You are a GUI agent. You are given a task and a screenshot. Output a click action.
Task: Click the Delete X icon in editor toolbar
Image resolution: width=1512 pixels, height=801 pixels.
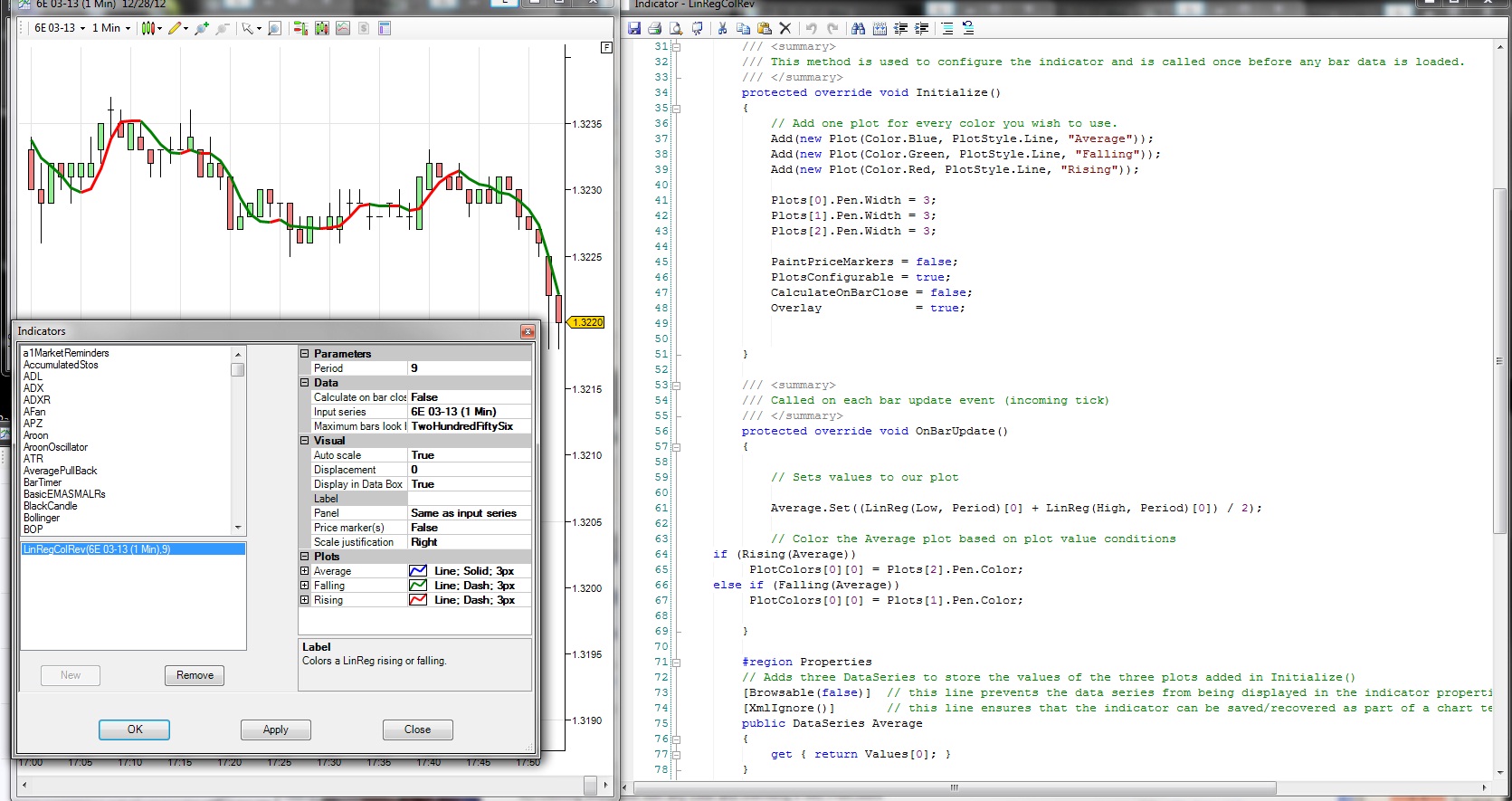[785, 28]
